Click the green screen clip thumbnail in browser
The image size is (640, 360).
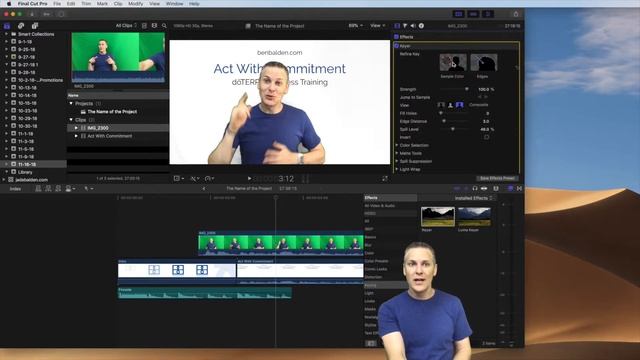[x=118, y=57]
